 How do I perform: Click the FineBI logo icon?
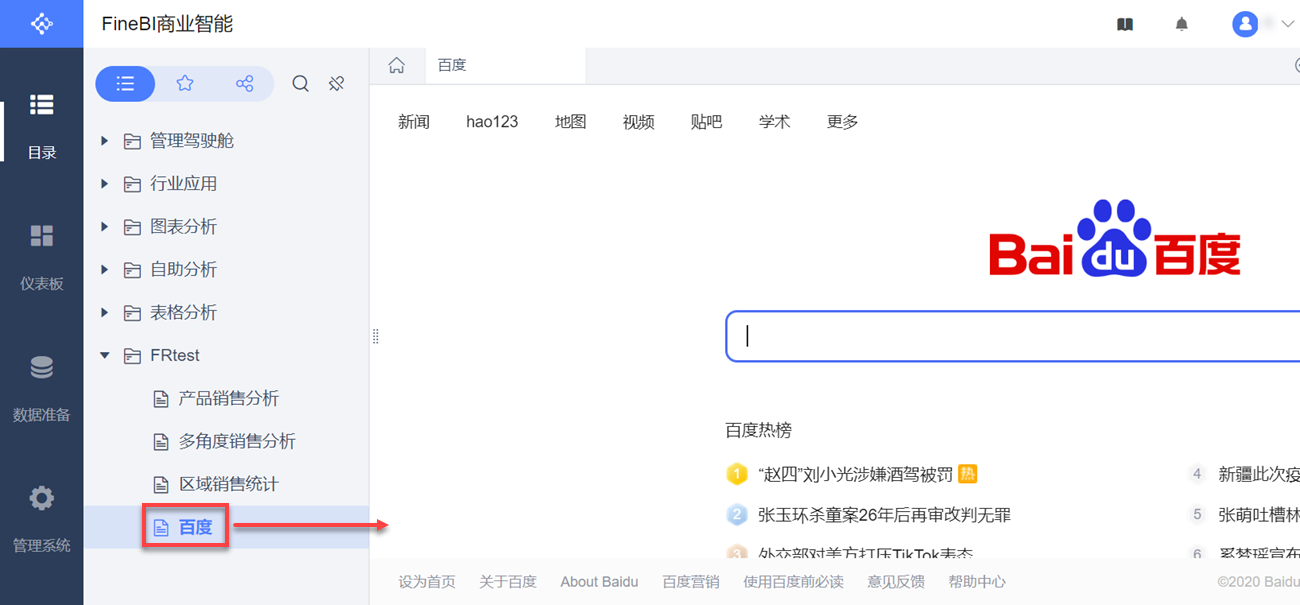(x=41, y=23)
